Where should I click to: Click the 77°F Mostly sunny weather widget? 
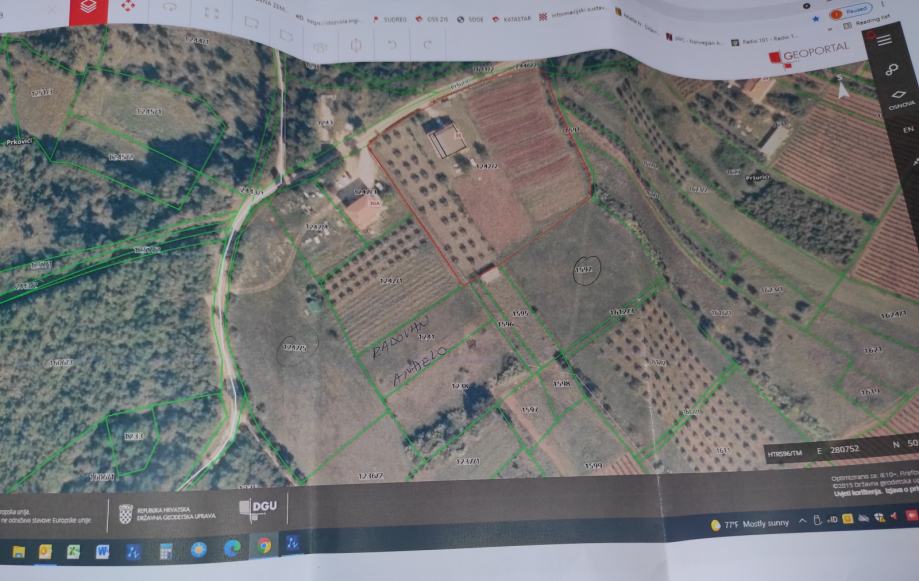pyautogui.click(x=750, y=524)
